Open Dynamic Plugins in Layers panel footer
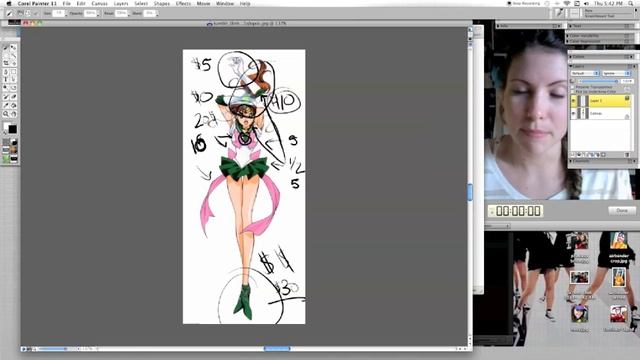 (x=579, y=155)
